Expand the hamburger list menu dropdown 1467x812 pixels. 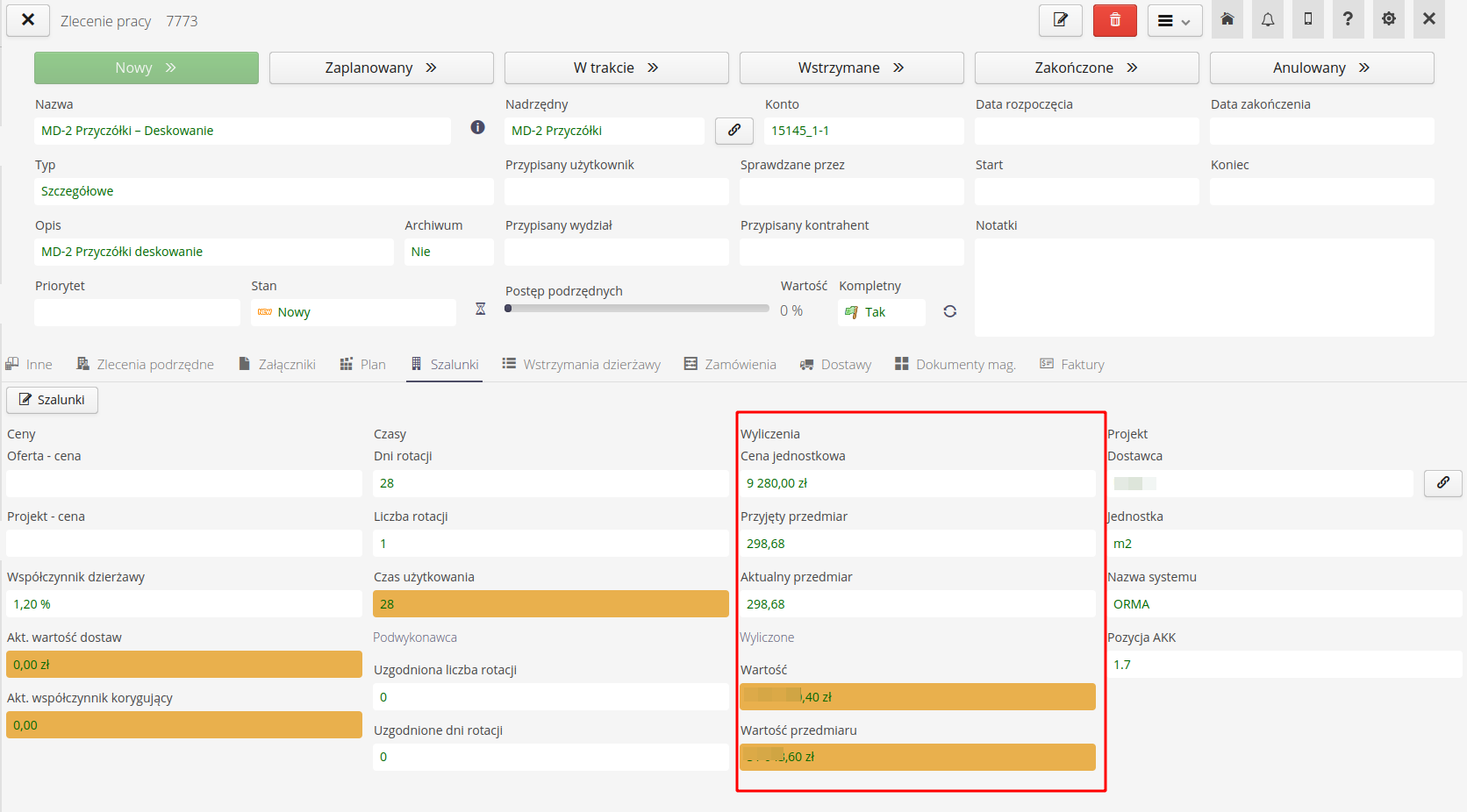pos(1174,20)
